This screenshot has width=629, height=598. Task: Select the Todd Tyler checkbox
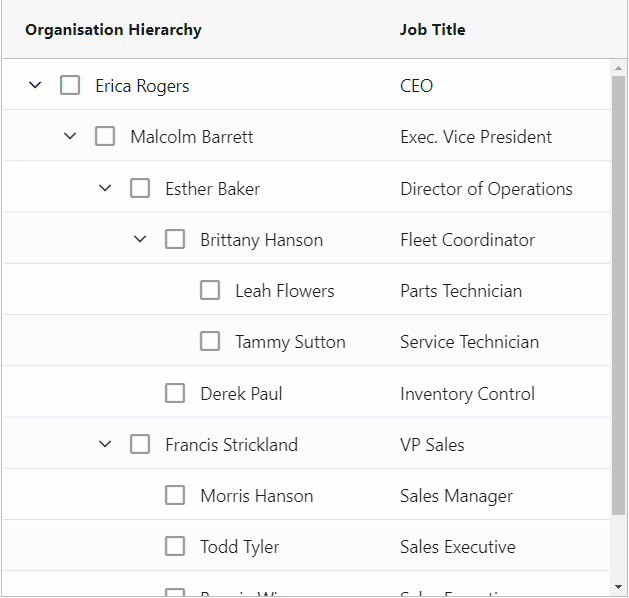[x=175, y=546]
